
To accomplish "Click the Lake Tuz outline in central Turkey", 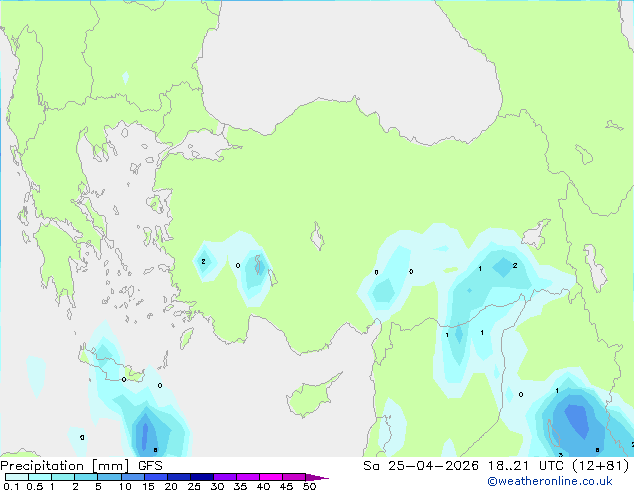I will (x=317, y=236).
